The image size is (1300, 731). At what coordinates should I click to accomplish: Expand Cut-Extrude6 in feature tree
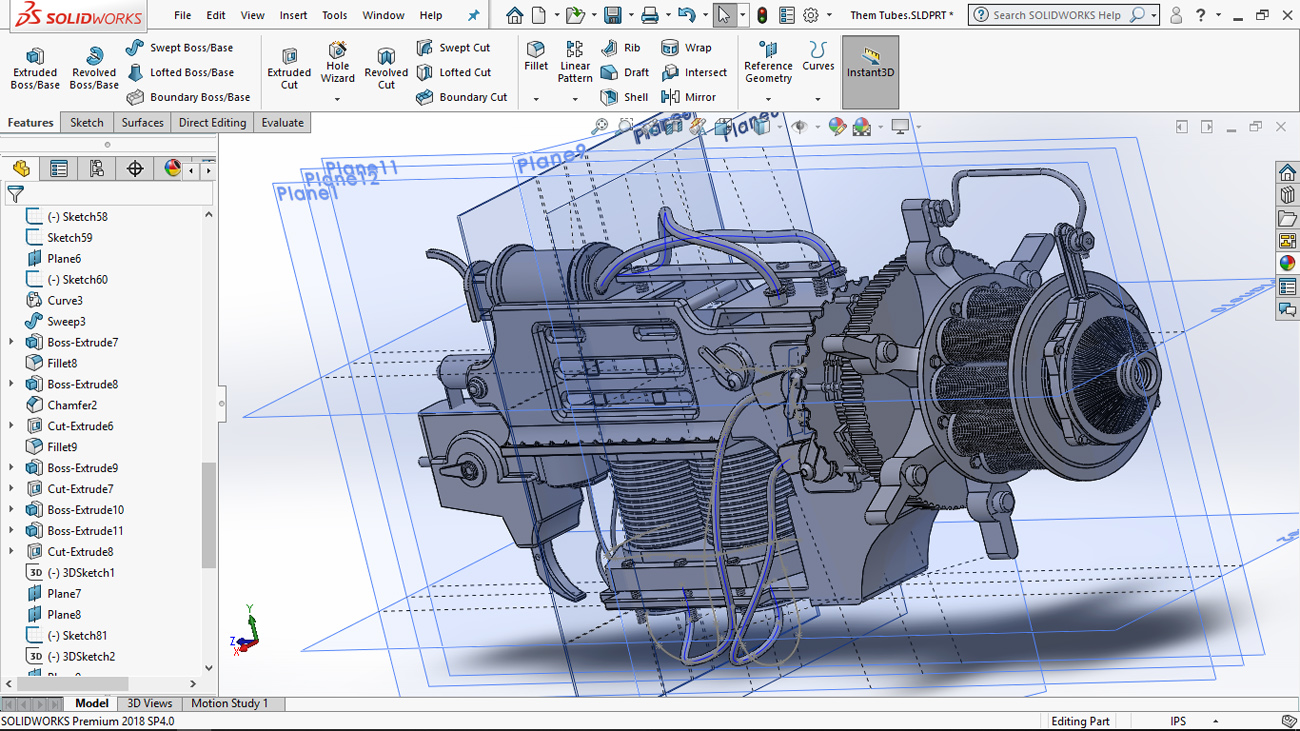pyautogui.click(x=11, y=426)
